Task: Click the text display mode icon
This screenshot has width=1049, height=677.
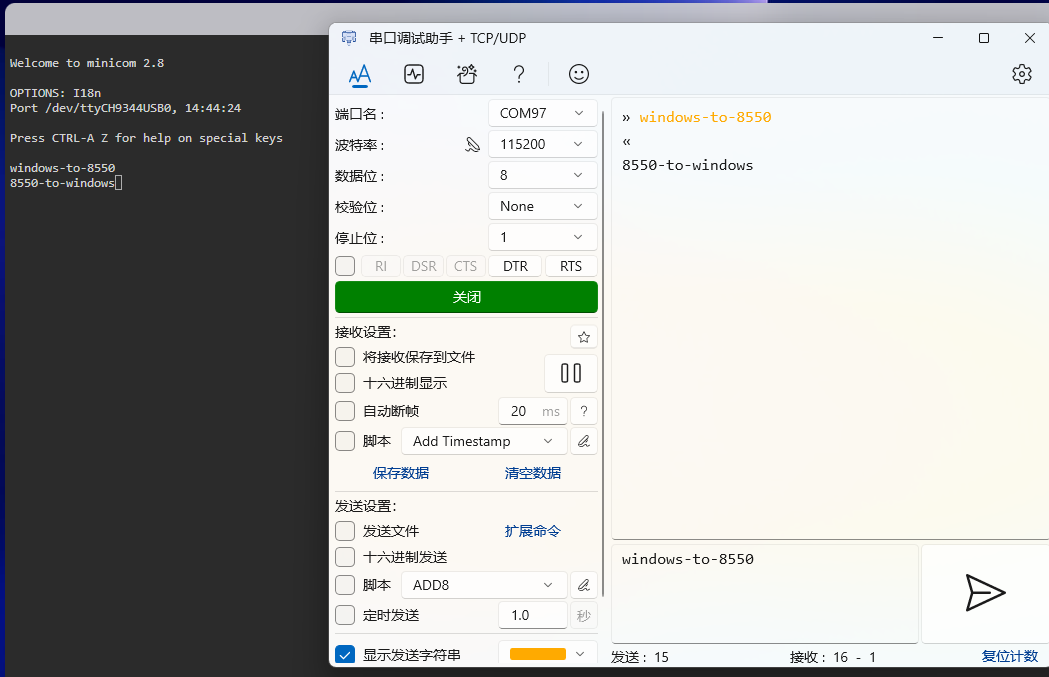Action: point(360,74)
